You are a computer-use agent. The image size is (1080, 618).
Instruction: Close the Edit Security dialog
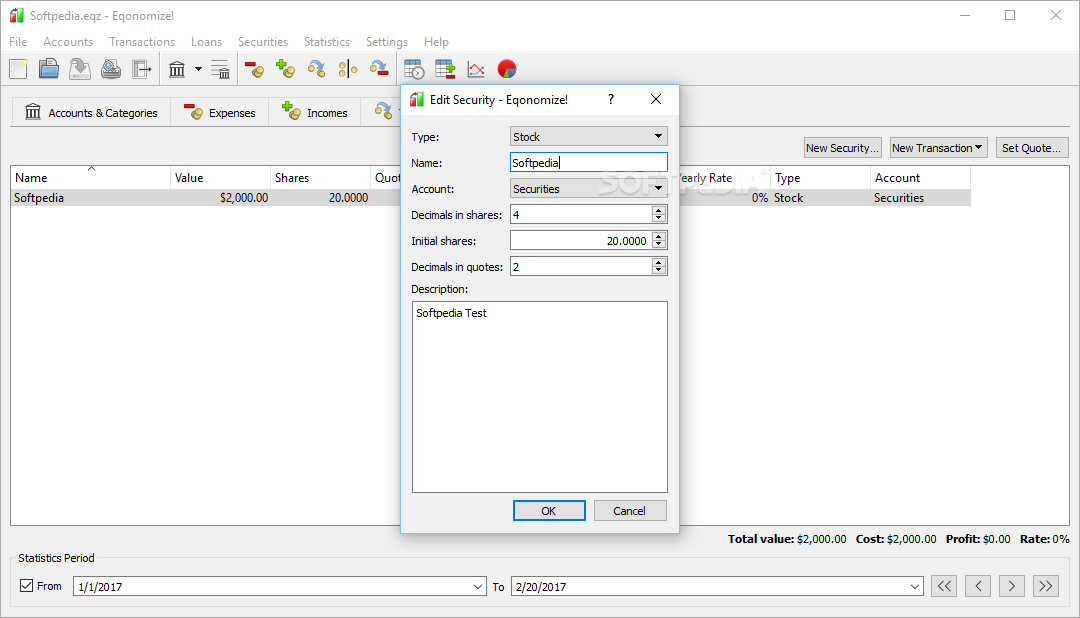(x=656, y=99)
